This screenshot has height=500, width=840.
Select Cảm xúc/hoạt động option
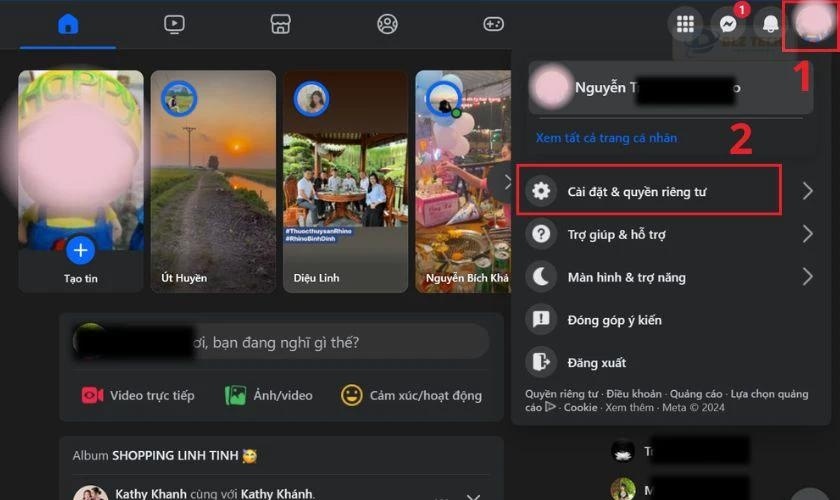click(x=411, y=395)
